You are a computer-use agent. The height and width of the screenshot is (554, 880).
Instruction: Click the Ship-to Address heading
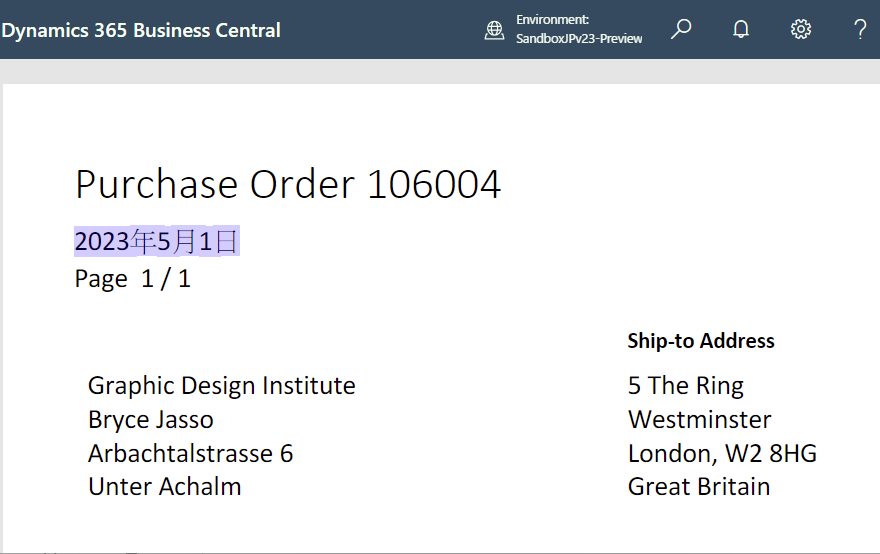point(701,341)
